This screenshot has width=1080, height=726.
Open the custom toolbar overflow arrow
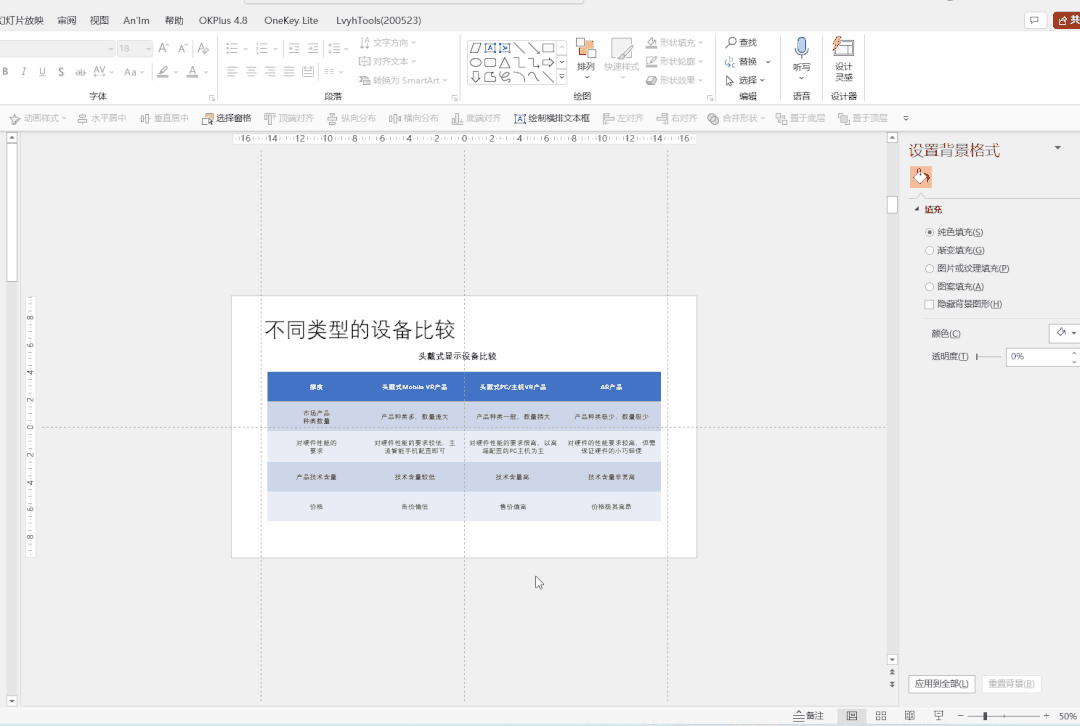tap(906, 118)
